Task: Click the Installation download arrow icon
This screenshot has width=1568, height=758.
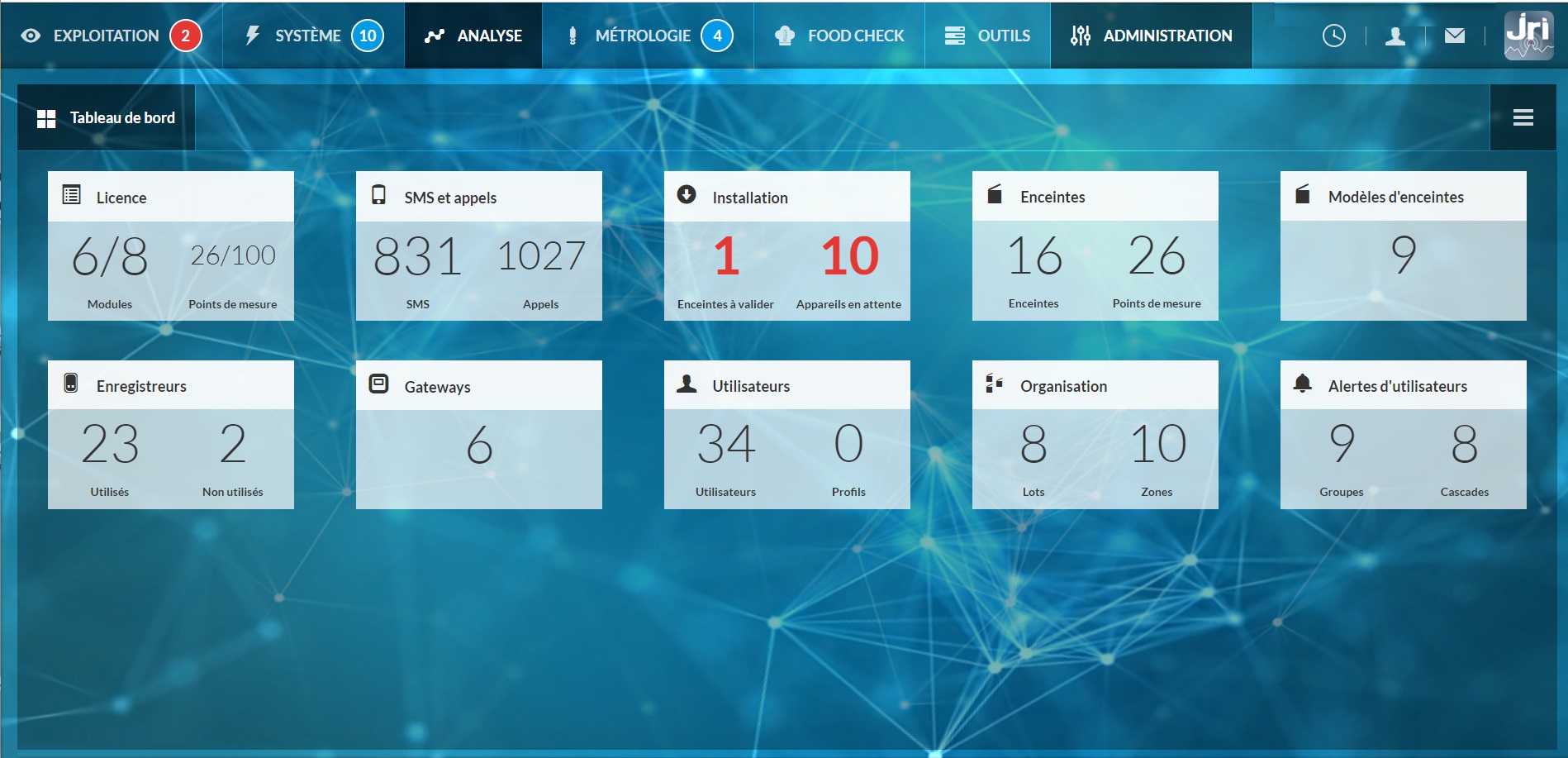Action: pos(687,194)
